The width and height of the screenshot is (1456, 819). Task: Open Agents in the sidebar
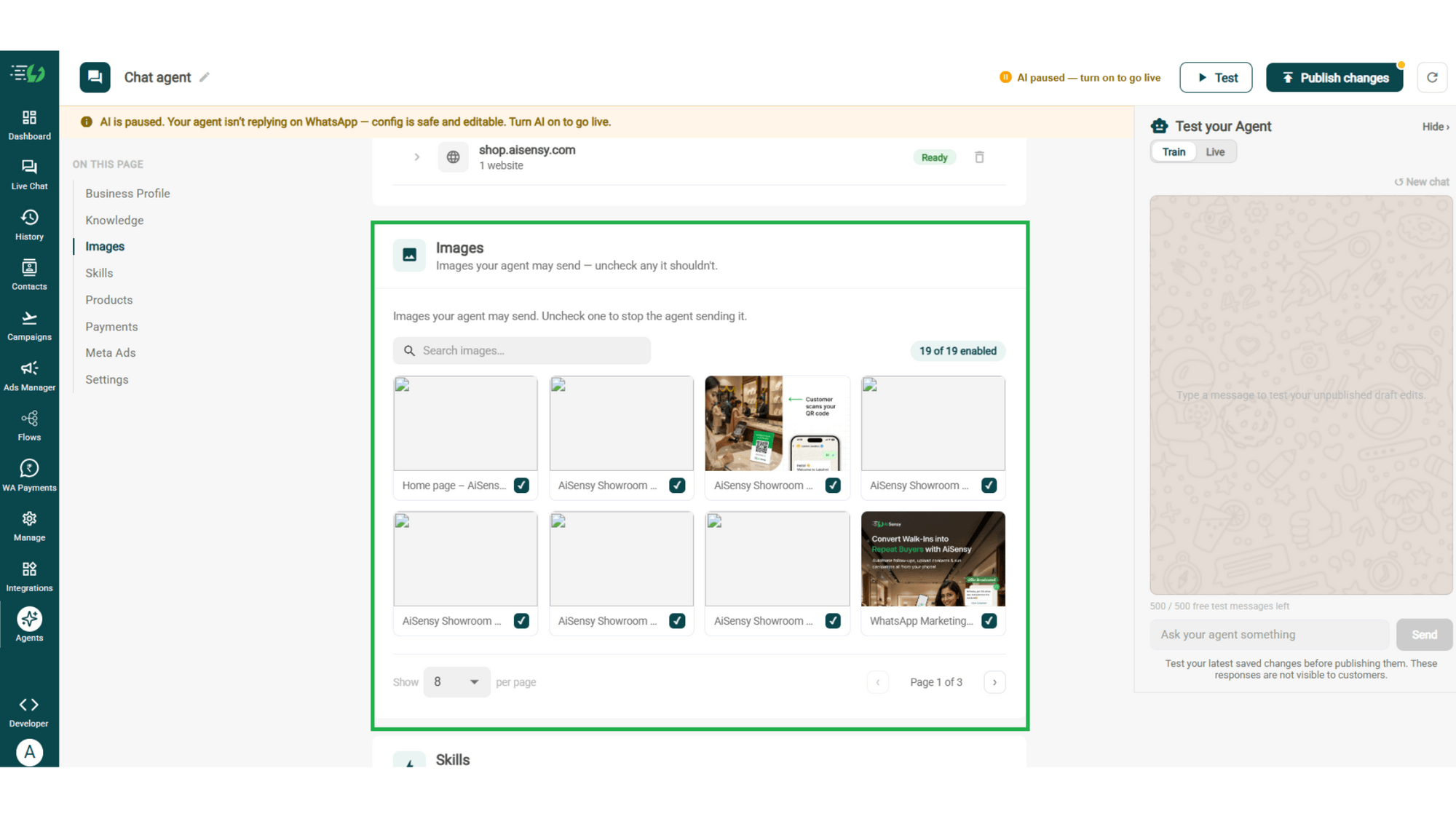point(29,625)
